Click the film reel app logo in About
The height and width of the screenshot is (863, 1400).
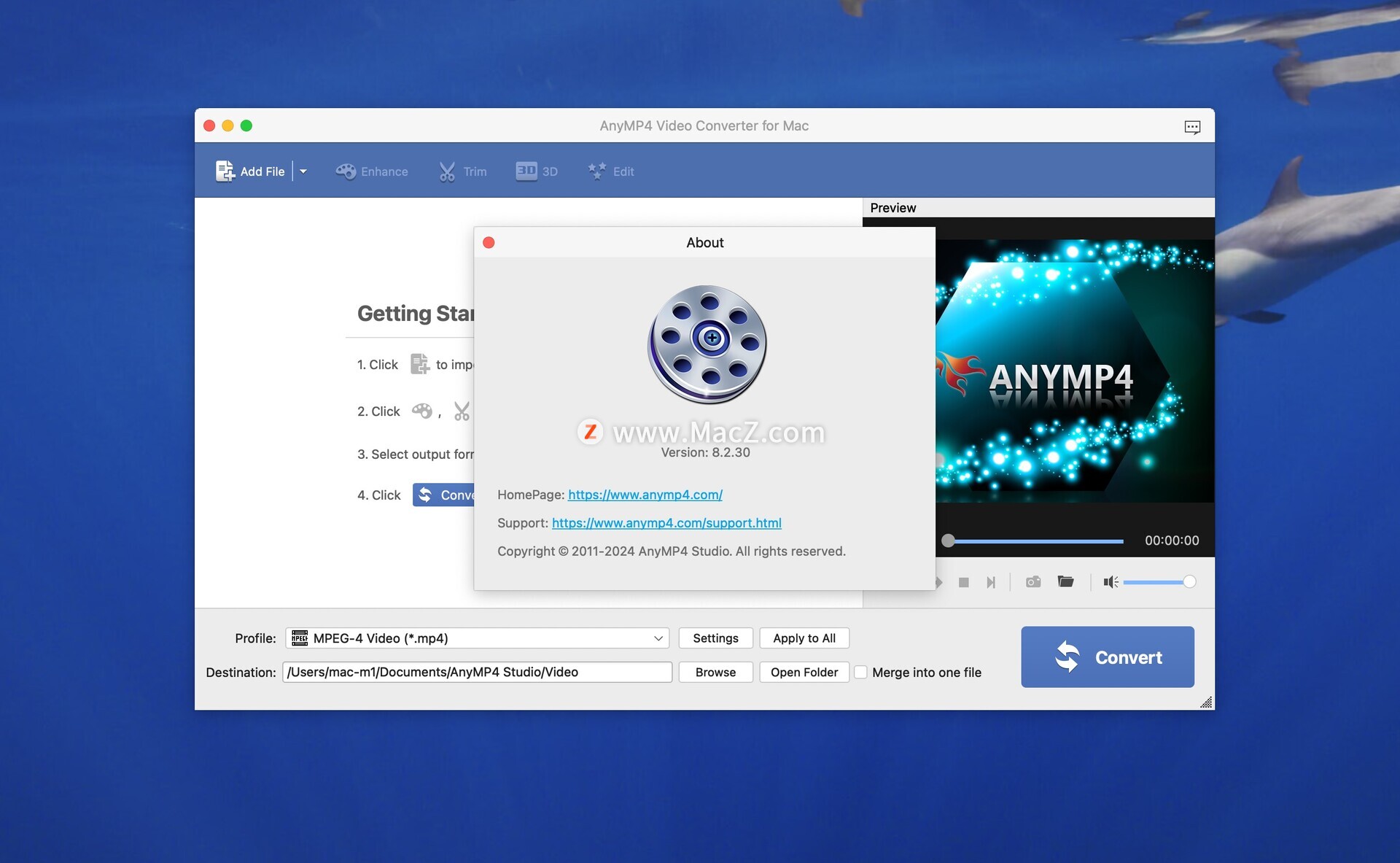(707, 344)
